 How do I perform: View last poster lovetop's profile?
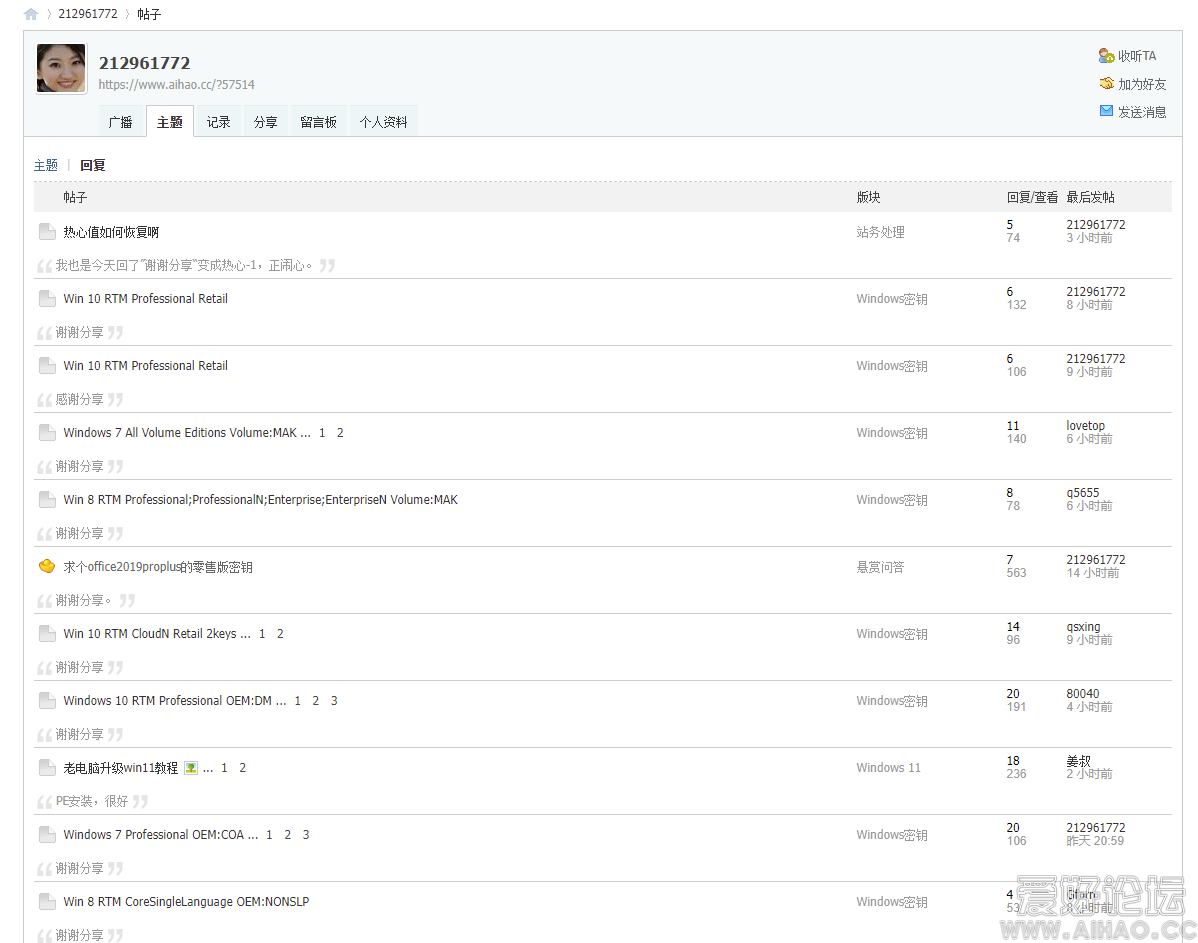1085,426
